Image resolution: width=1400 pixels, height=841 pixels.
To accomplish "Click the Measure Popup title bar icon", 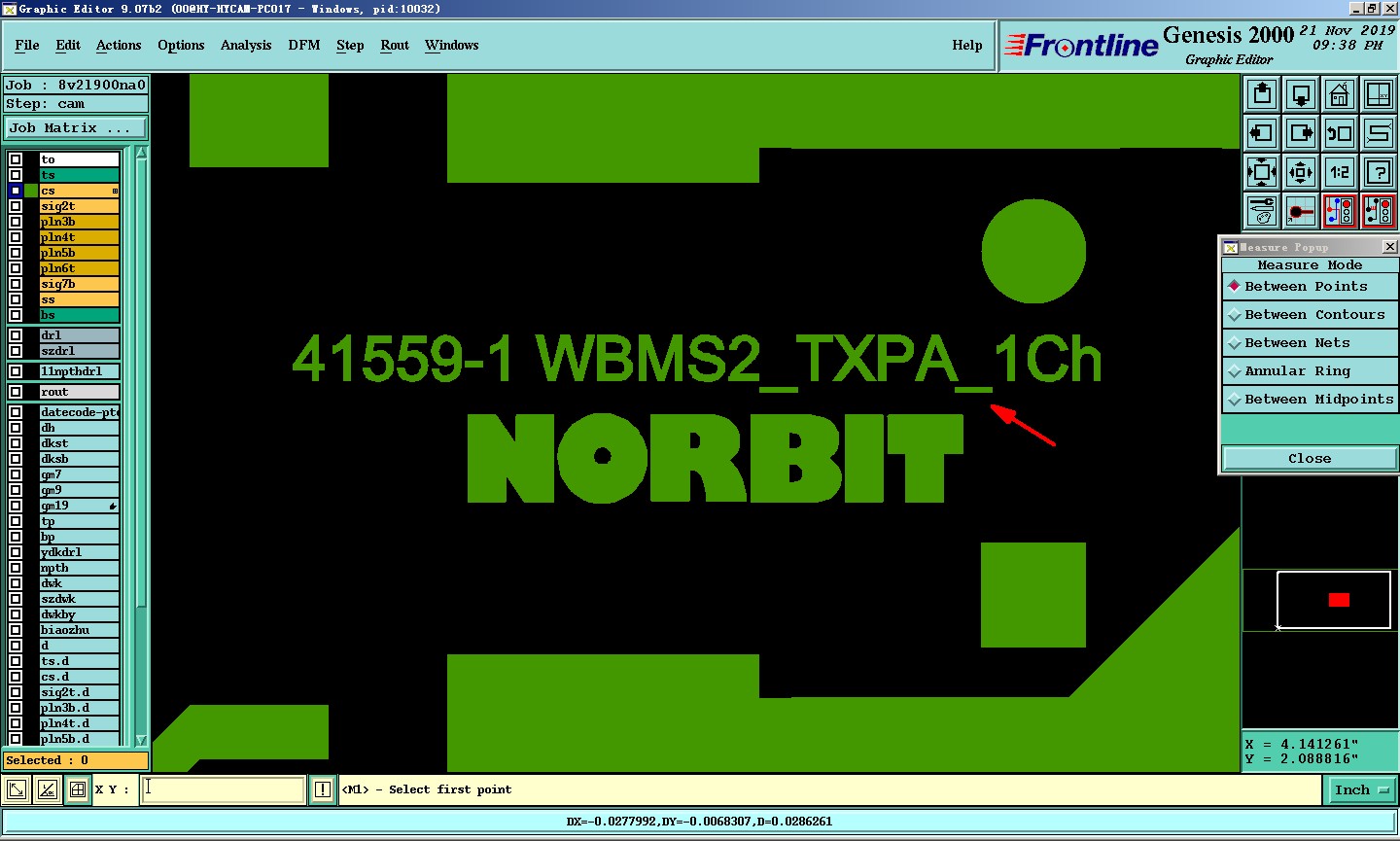I will click(x=1230, y=247).
